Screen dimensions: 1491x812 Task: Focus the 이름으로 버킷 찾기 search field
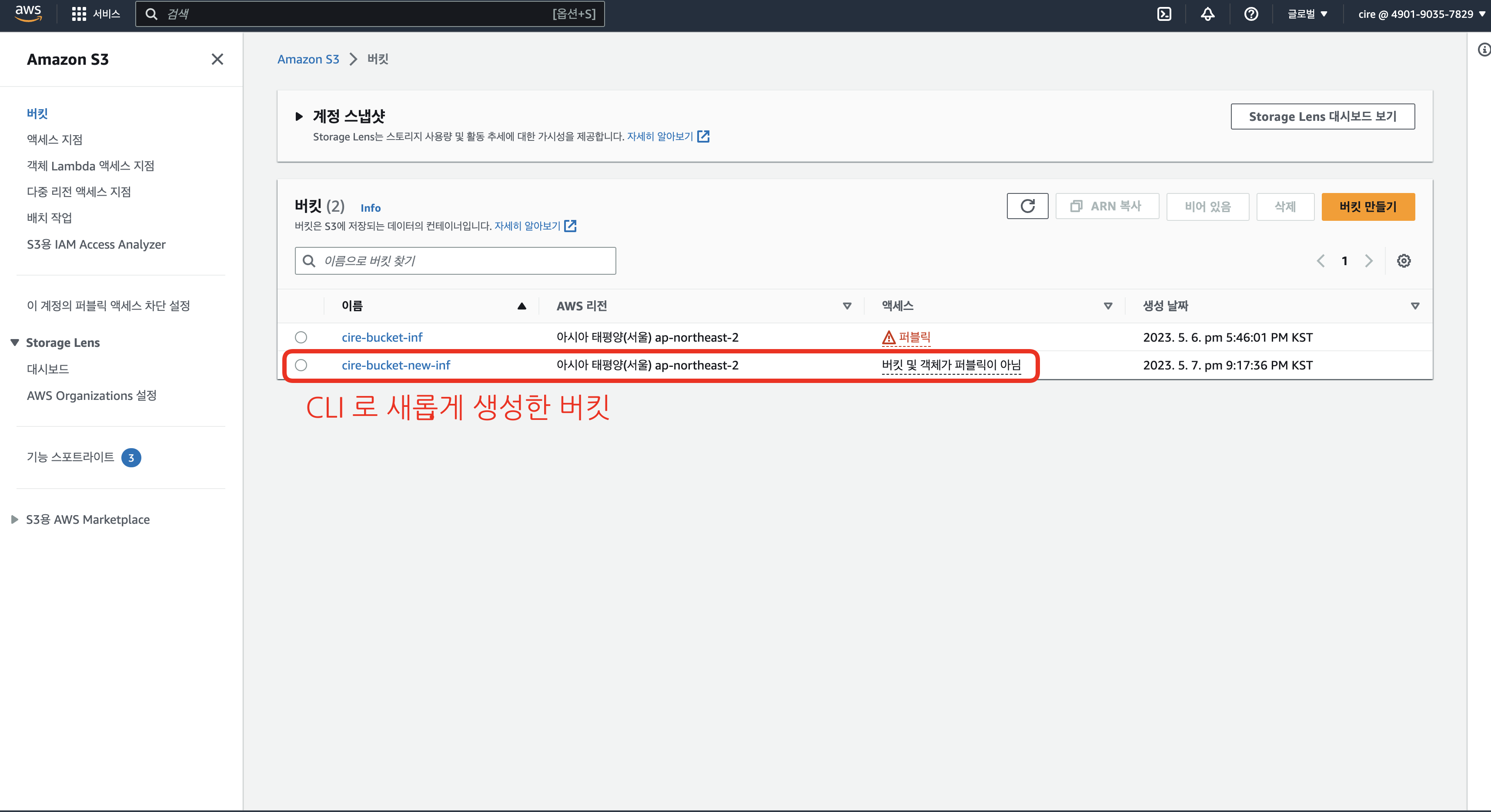[455, 261]
